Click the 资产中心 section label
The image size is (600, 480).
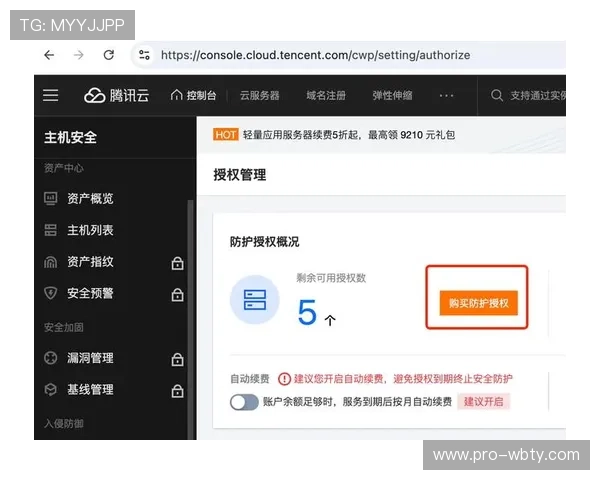64,168
